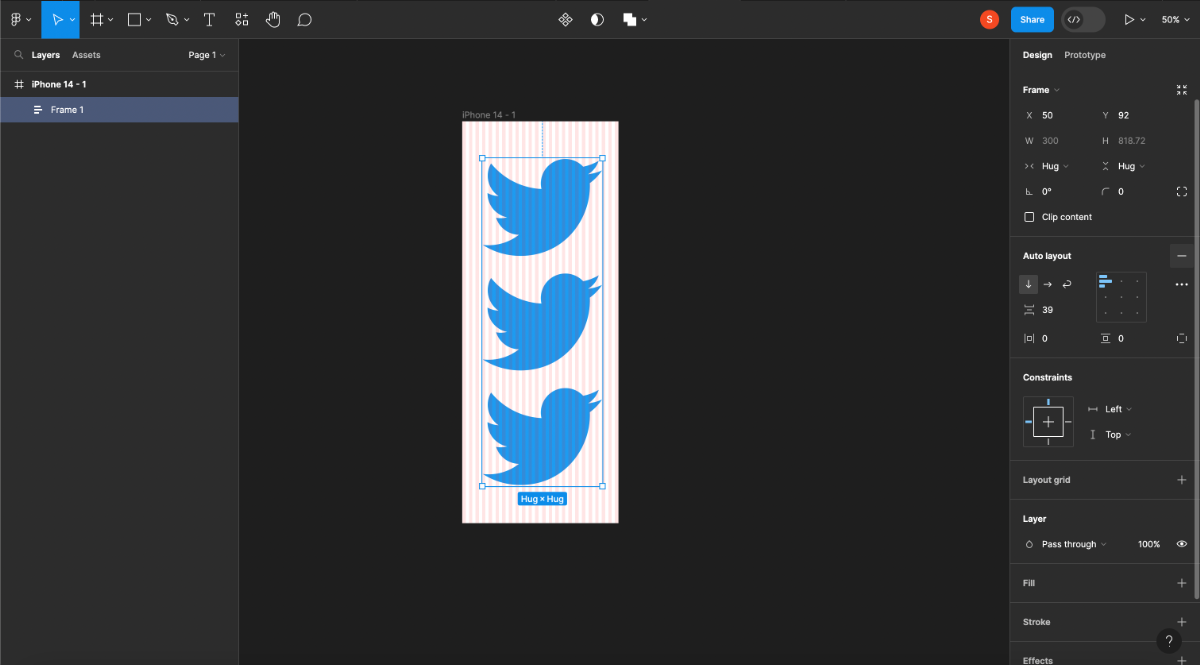Click the Create component icon
The image size is (1200, 665).
tap(565, 19)
